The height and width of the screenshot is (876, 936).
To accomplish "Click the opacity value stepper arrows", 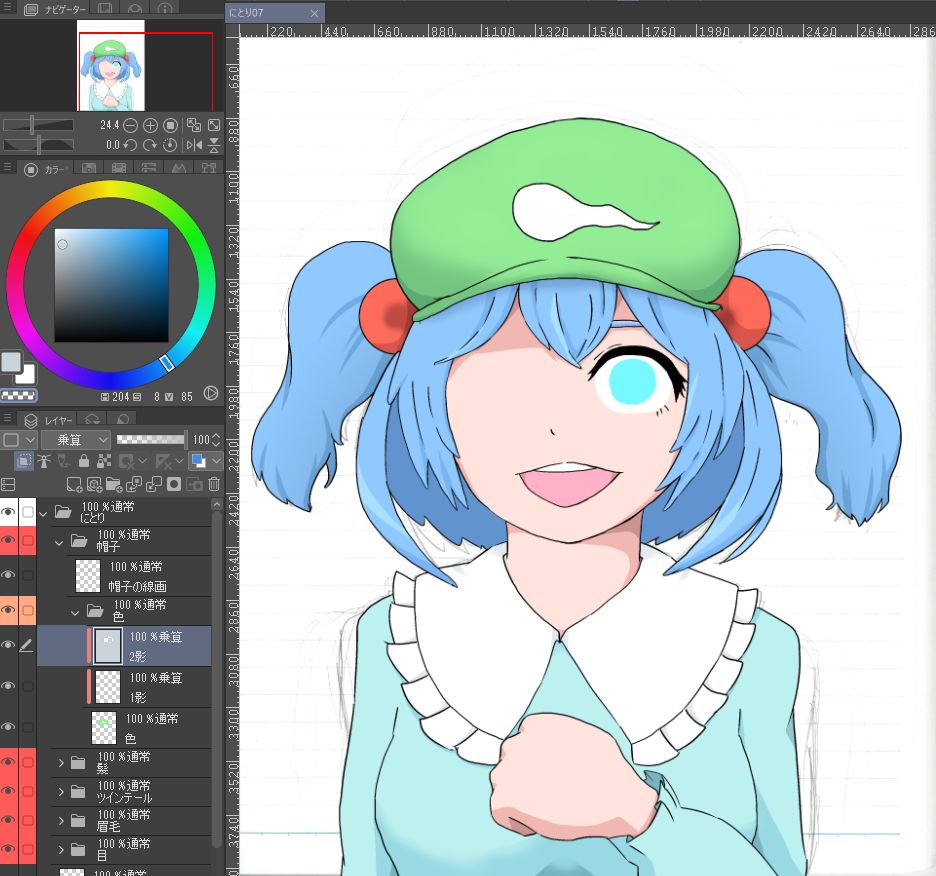I will click(216, 440).
